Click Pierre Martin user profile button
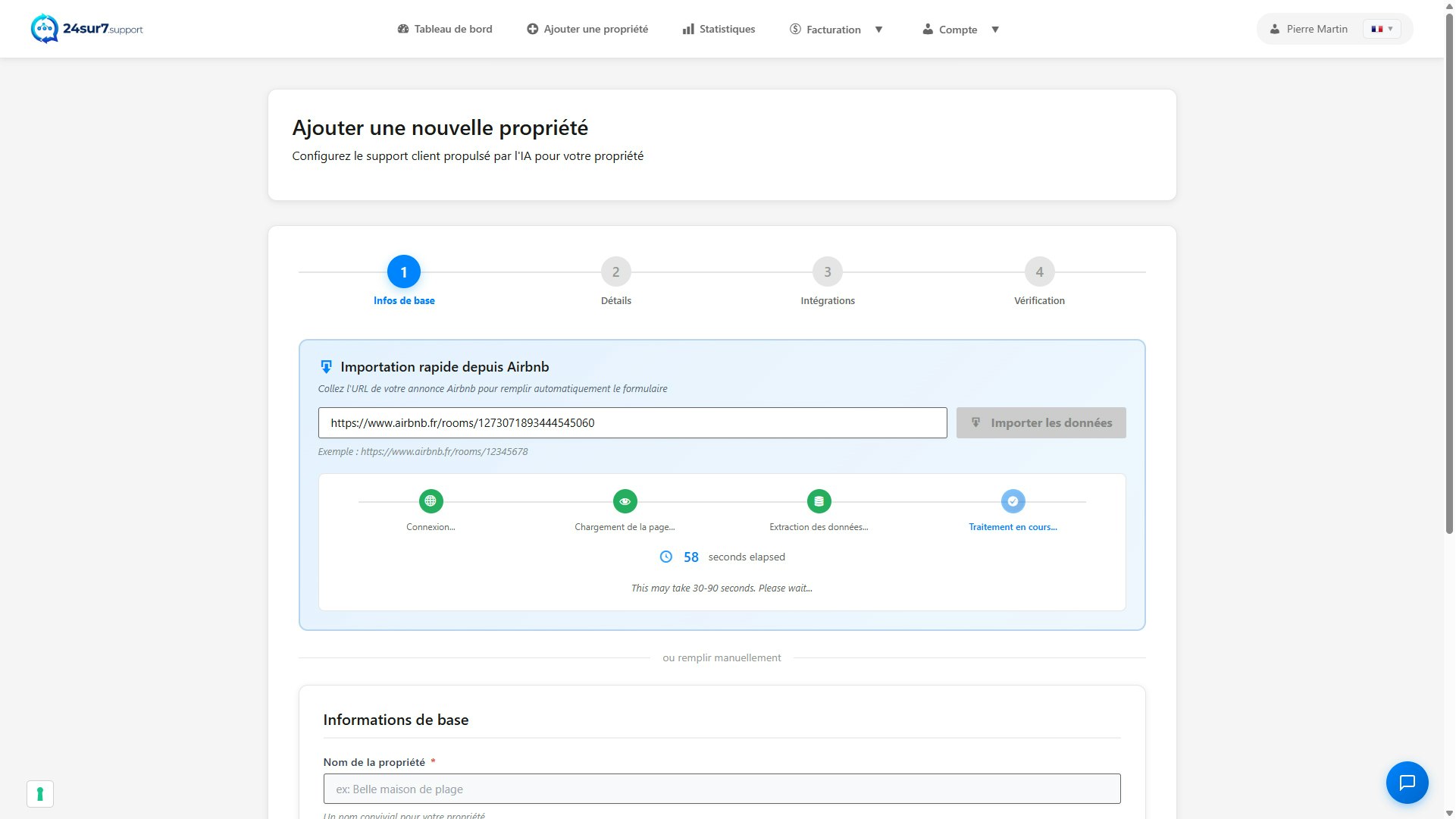This screenshot has height=819, width=1456. point(1309,29)
